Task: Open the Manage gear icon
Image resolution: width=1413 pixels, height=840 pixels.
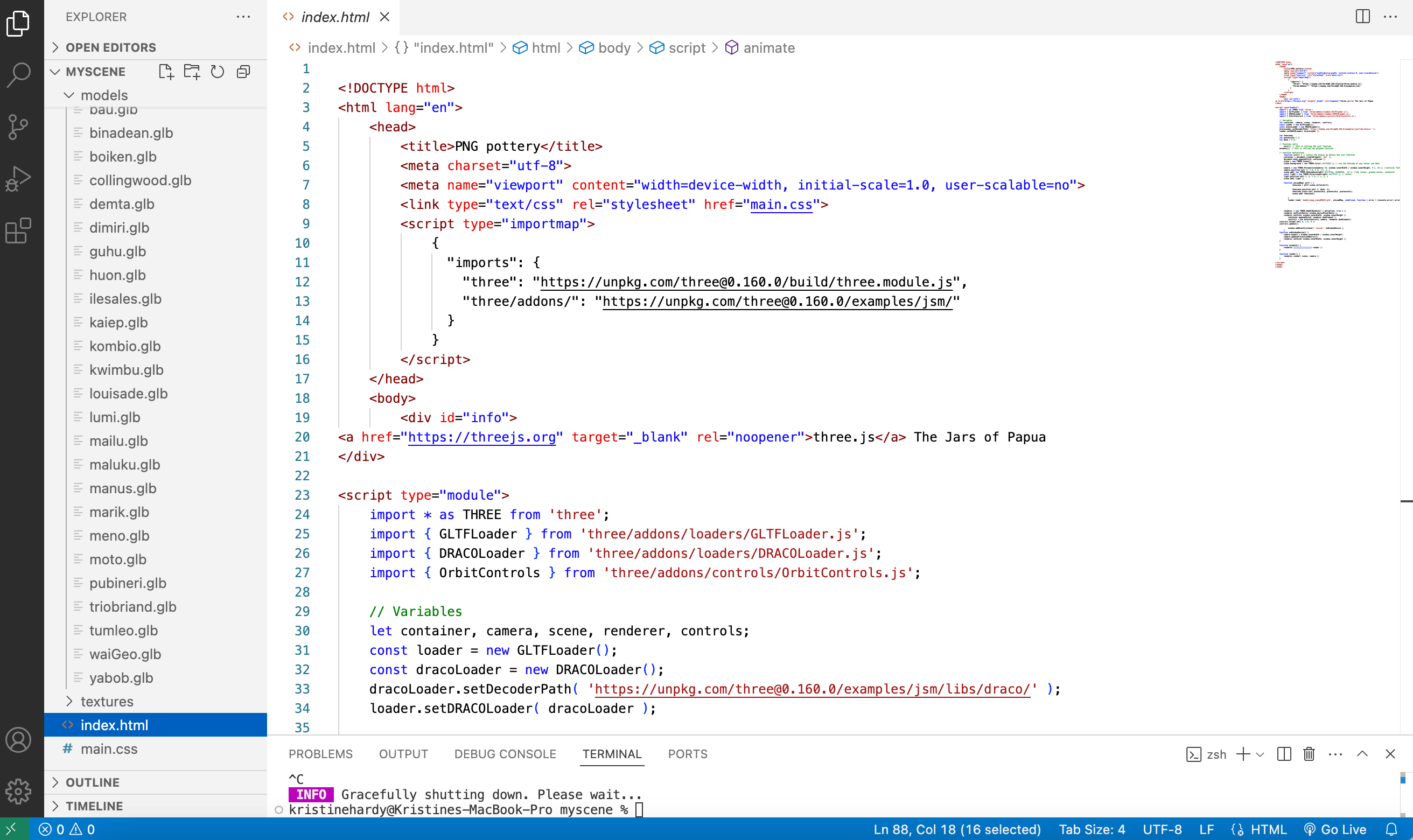Action: coord(19,792)
